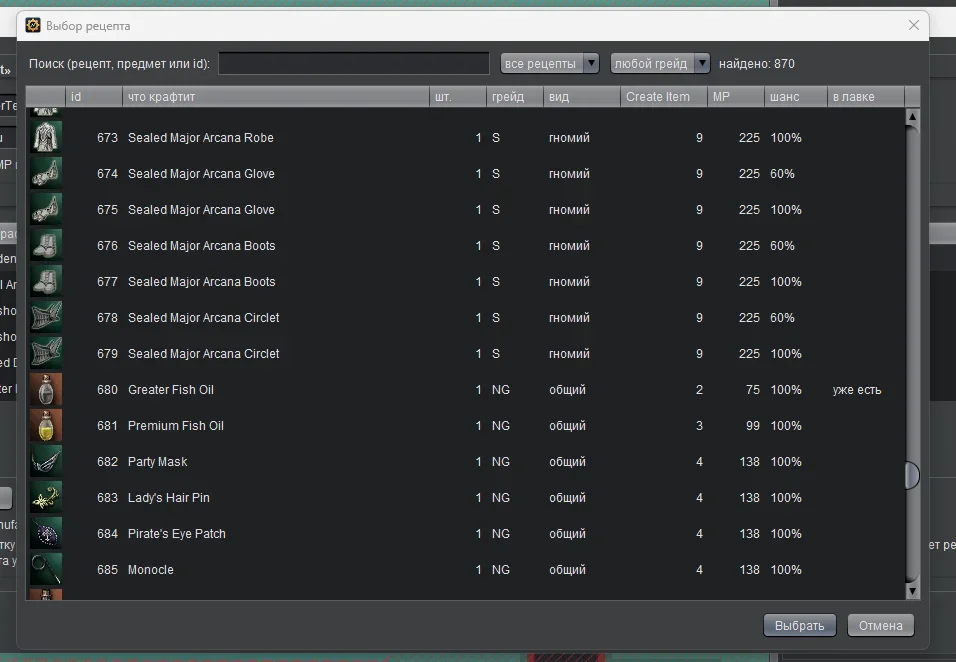The width and height of the screenshot is (956, 662).
Task: Select the glove icon in row 674
Action: tap(46, 173)
